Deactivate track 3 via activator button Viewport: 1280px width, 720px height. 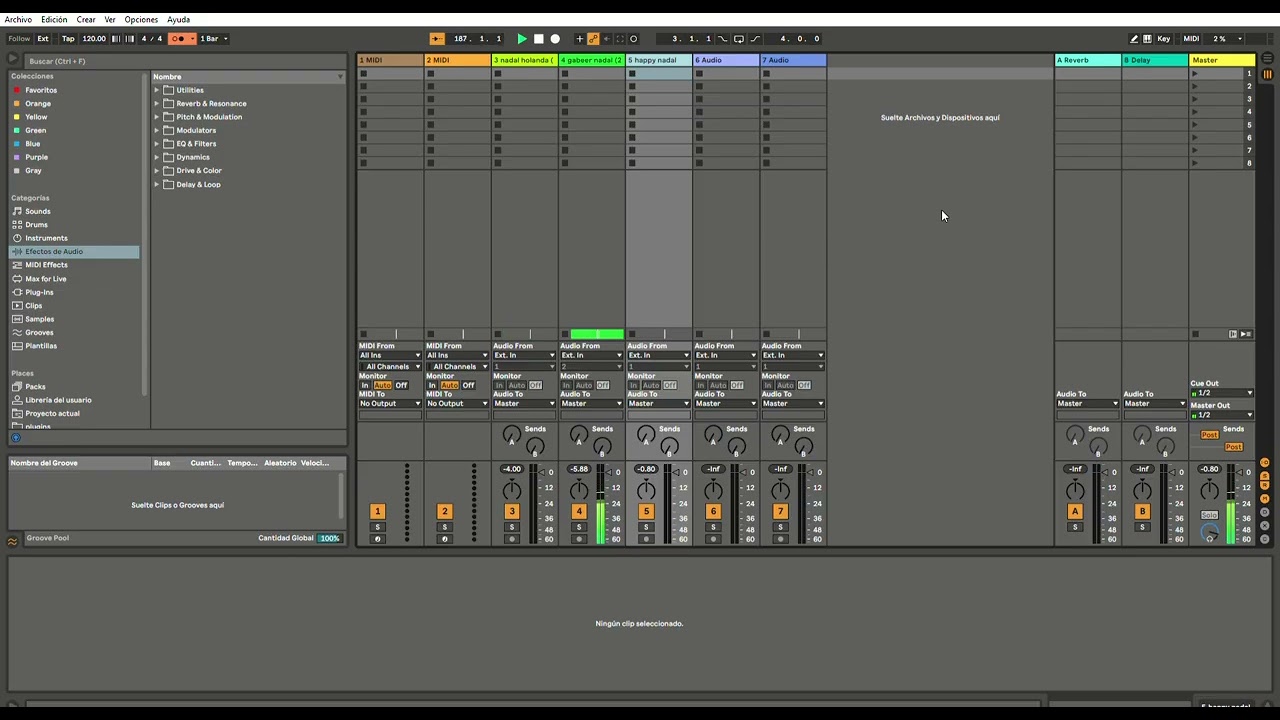512,511
